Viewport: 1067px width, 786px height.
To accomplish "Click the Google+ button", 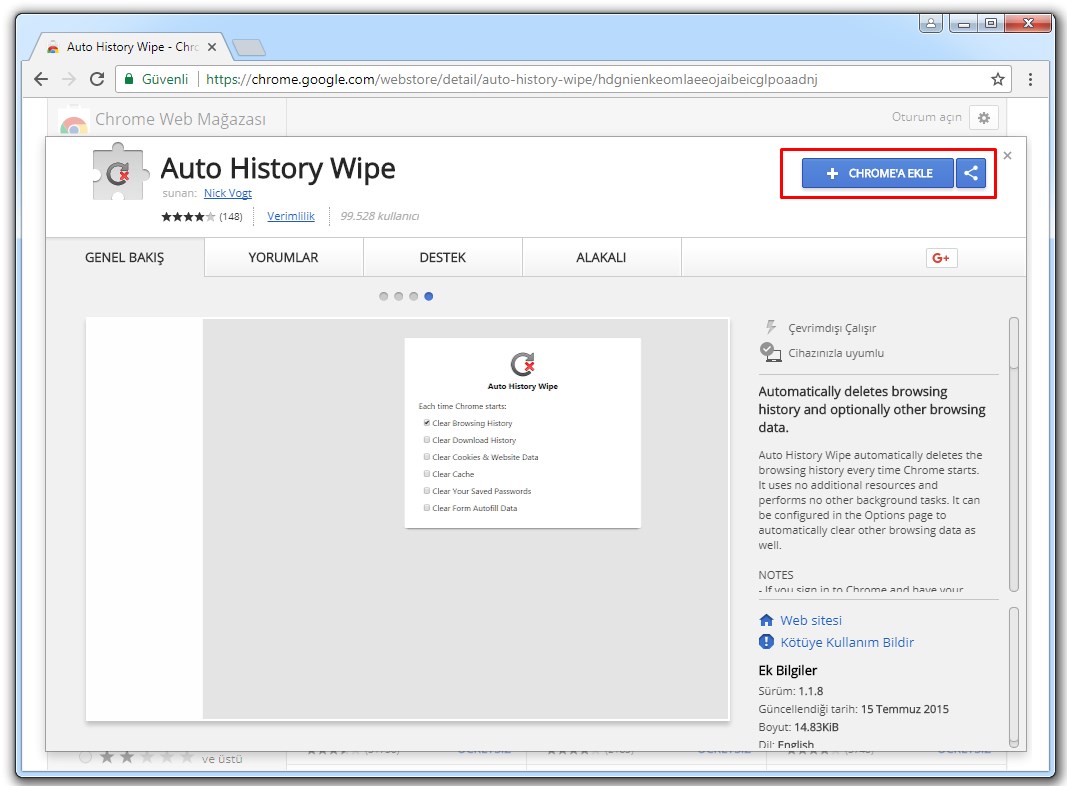I will click(941, 258).
